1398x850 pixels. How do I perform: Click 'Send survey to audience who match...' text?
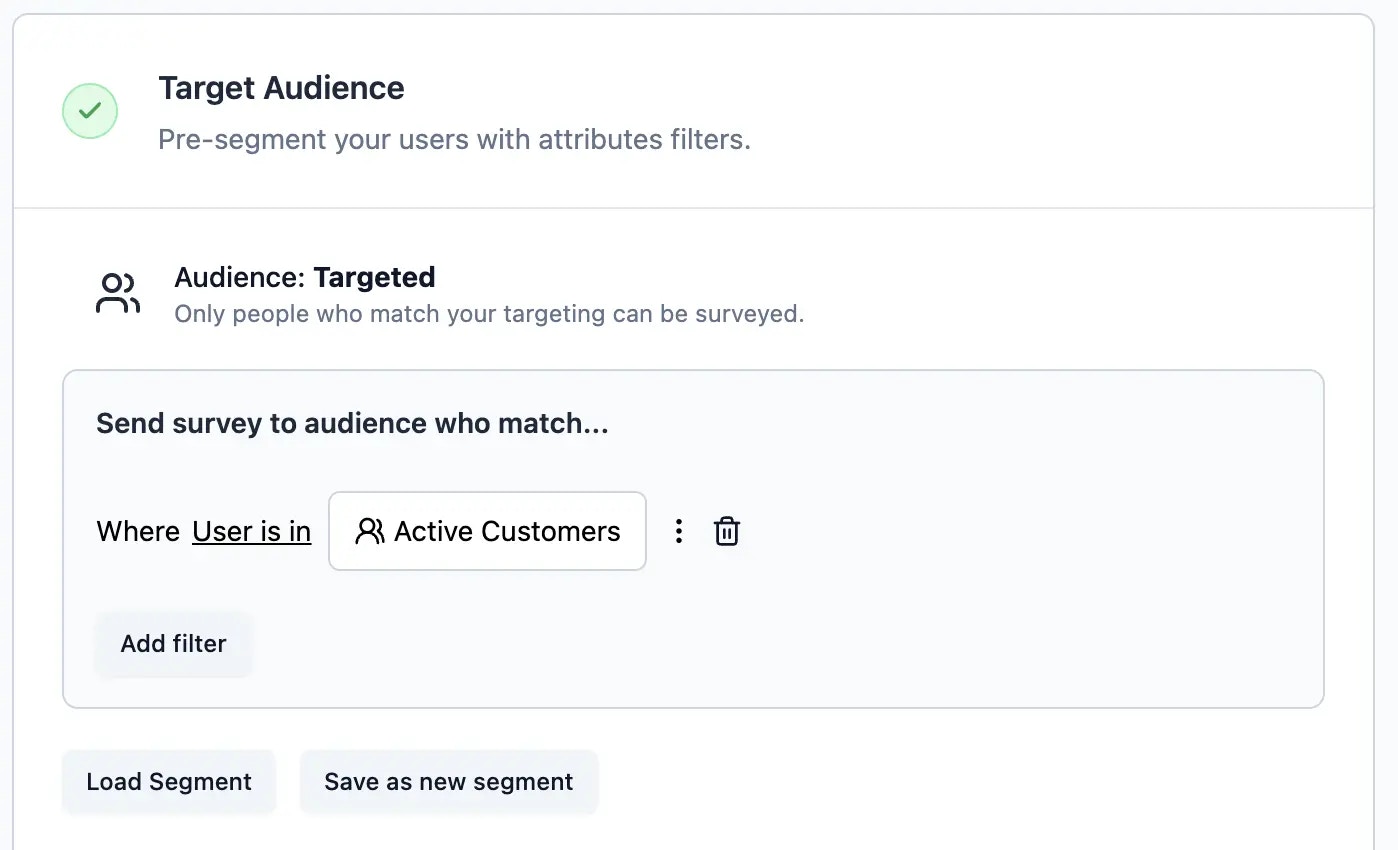click(x=352, y=424)
